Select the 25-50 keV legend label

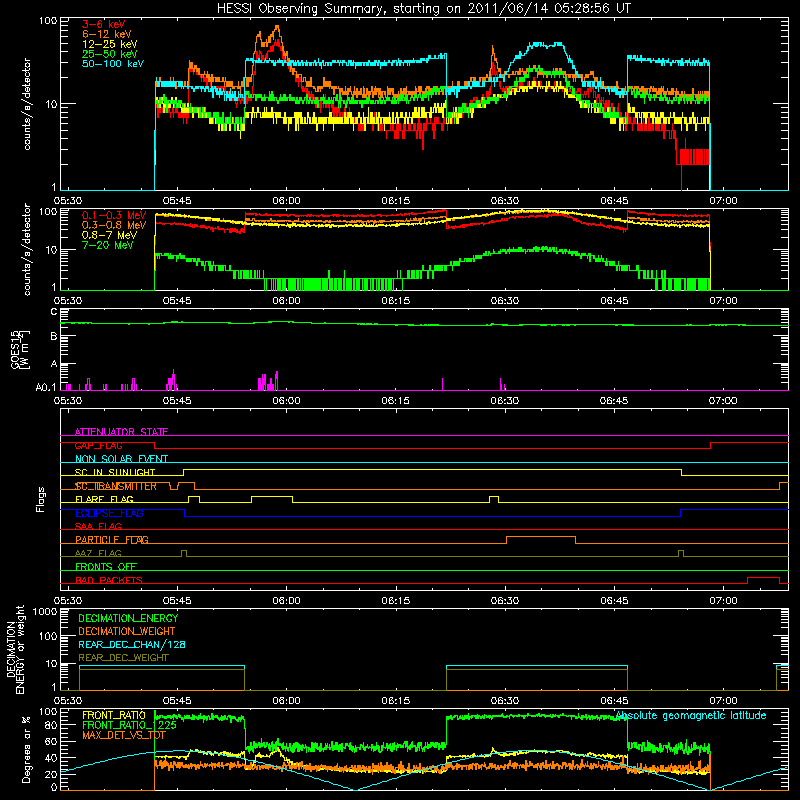[109, 54]
